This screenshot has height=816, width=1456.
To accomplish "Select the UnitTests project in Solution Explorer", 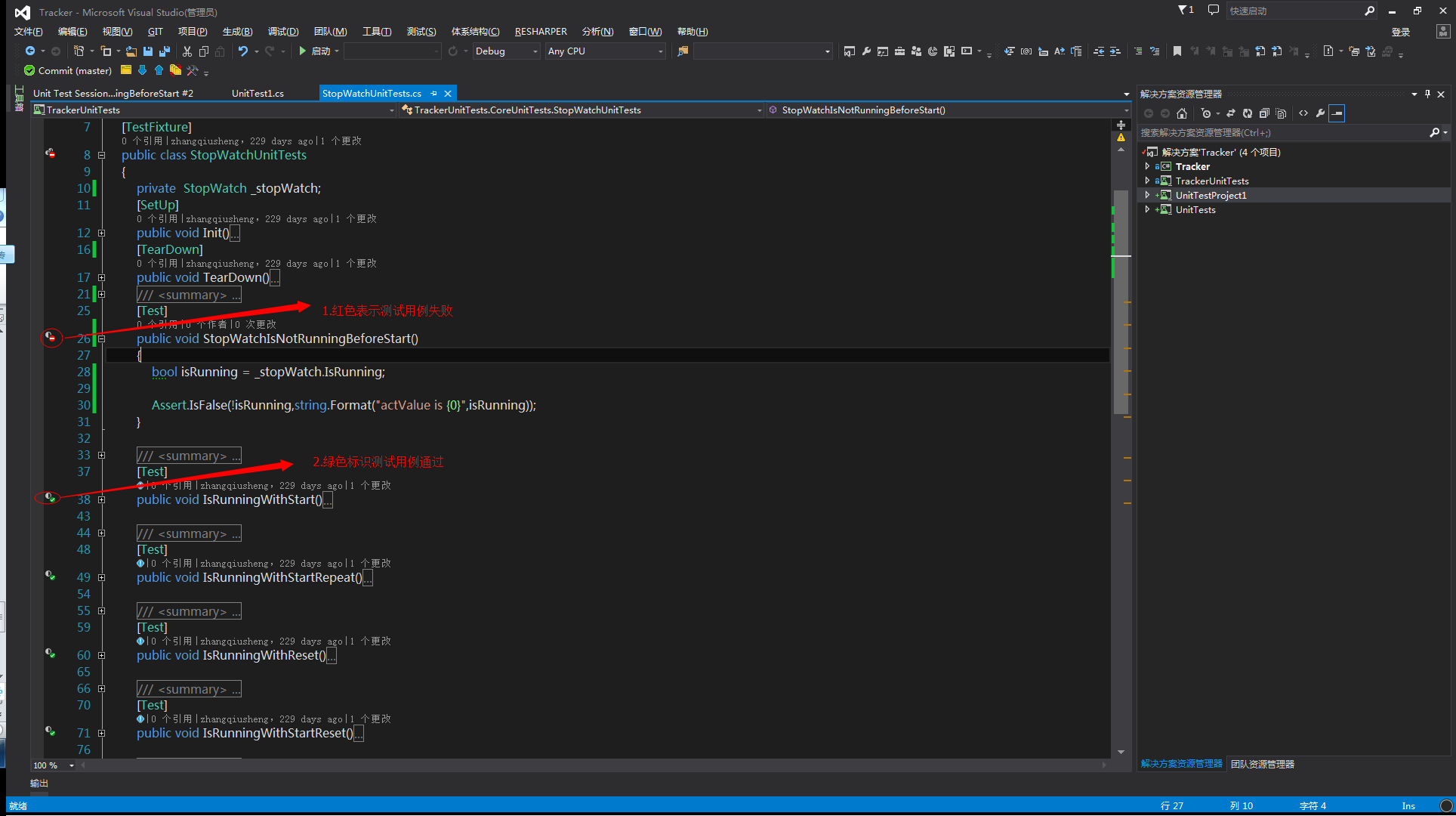I will [x=1195, y=209].
